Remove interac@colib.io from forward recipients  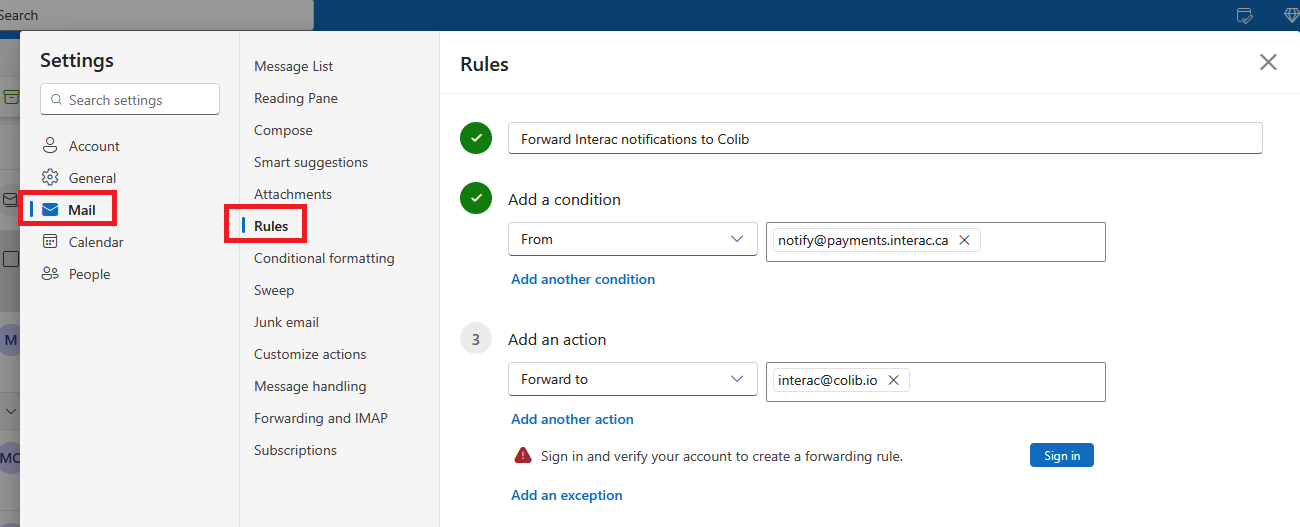point(893,380)
